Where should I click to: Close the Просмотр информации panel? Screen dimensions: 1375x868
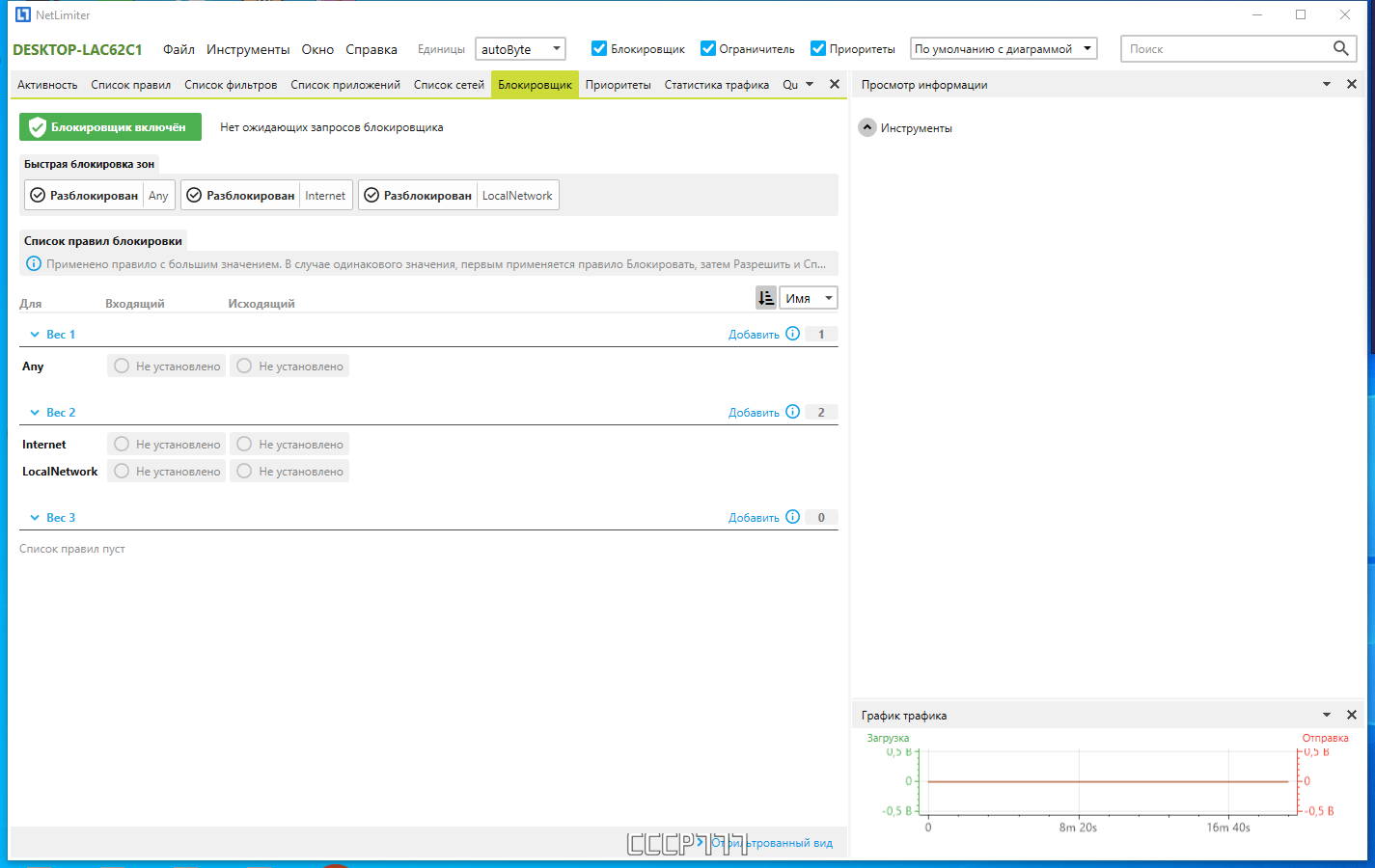tap(1351, 84)
